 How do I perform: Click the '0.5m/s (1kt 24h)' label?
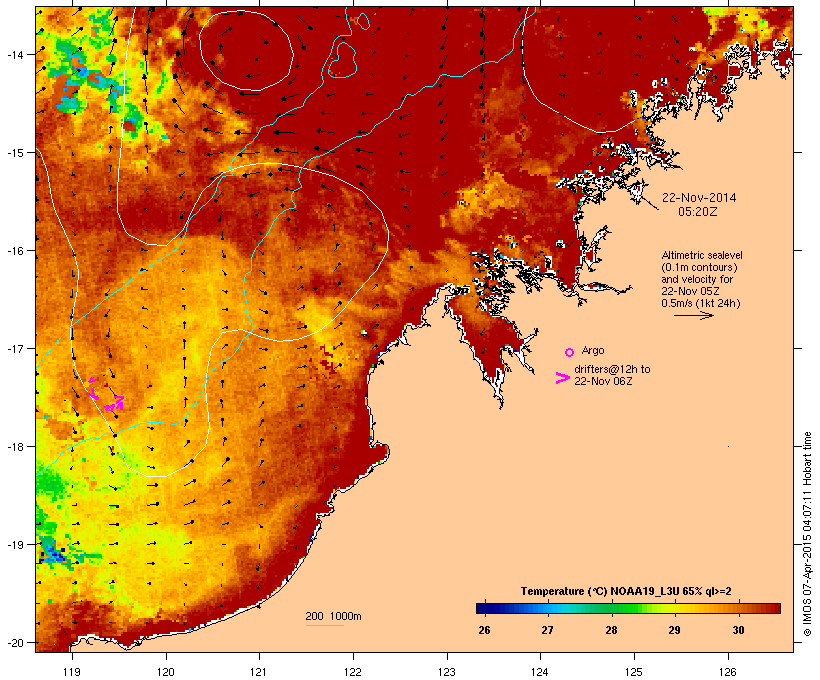pyautogui.click(x=701, y=303)
